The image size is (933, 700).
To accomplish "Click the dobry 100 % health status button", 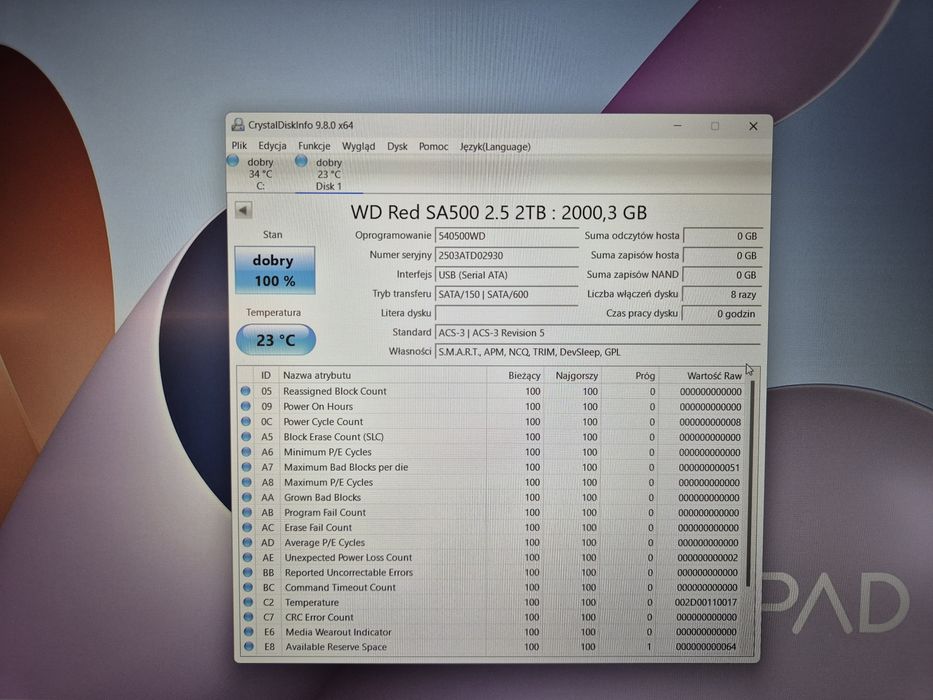I will pos(274,270).
